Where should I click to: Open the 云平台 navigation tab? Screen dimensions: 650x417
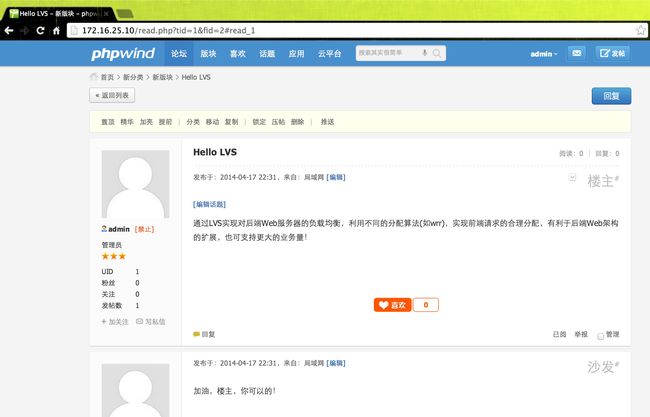click(x=330, y=53)
